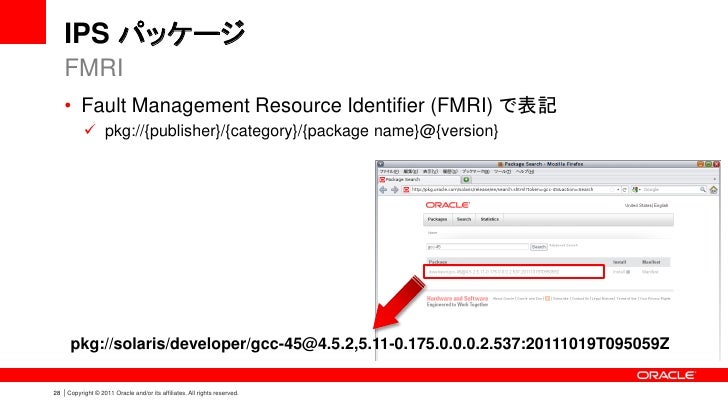Click the "Fault Management Resource Identifier" bullet

pyautogui.click(x=318, y=105)
